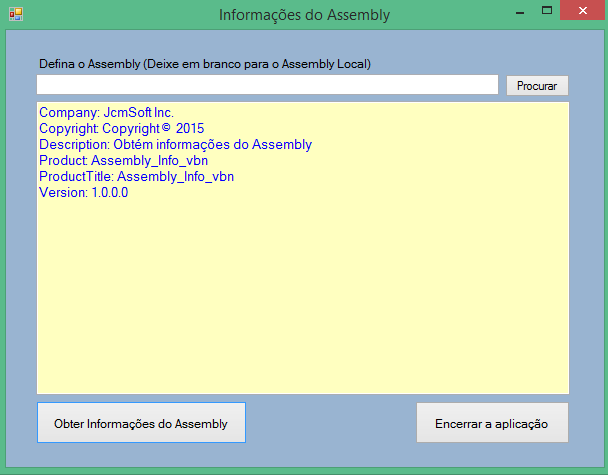Click the 'Copyright: Copyright © 2015' line

121,128
